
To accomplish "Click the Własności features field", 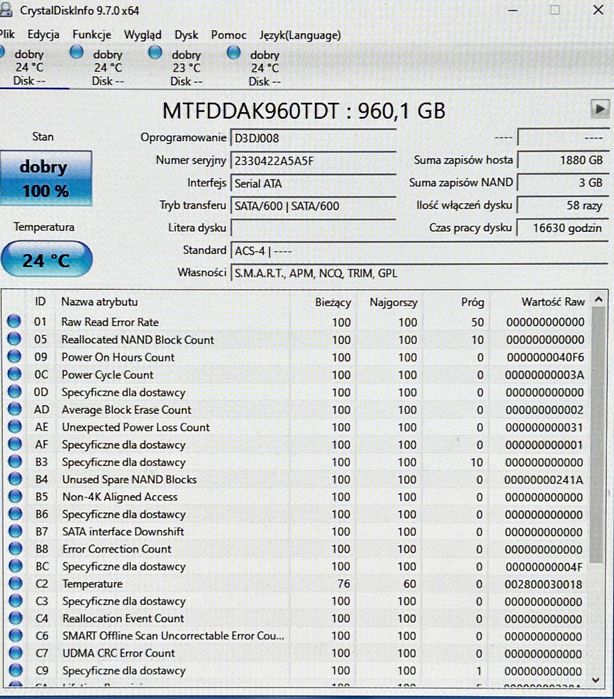I will point(419,273).
